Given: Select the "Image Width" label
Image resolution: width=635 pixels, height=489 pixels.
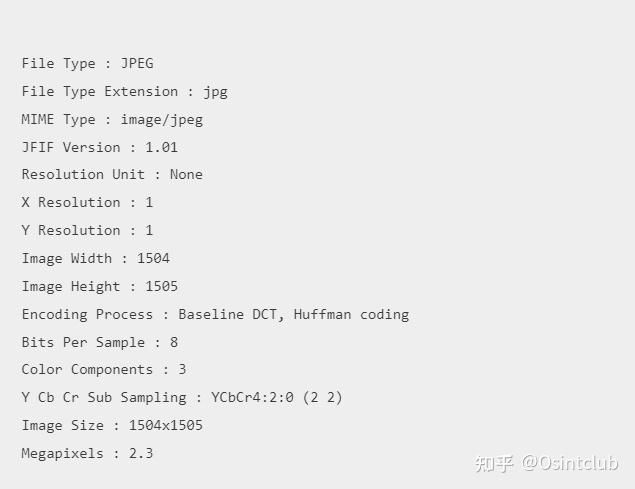Looking at the screenshot, I should point(67,258).
